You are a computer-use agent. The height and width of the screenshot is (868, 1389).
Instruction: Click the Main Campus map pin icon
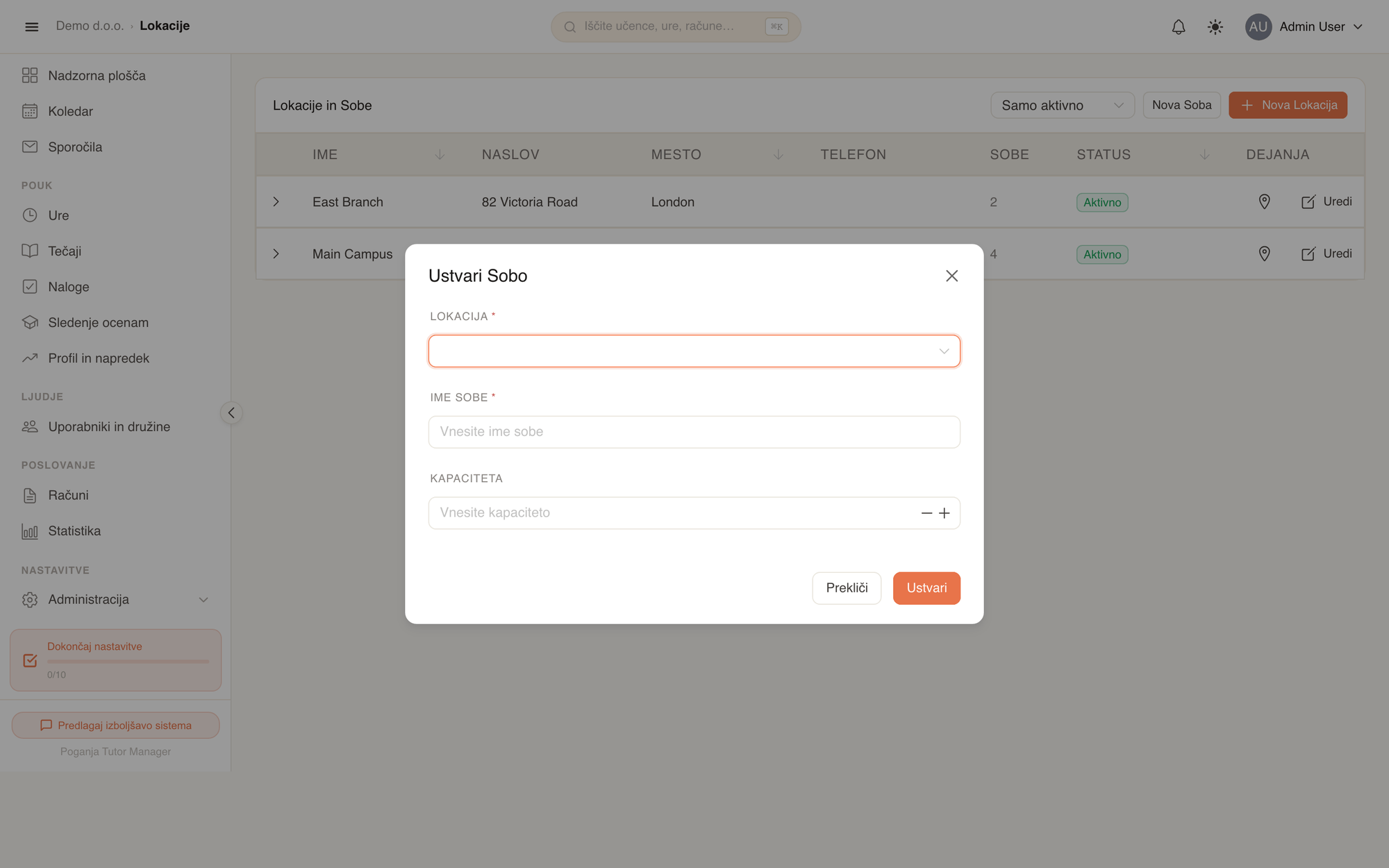tap(1264, 253)
